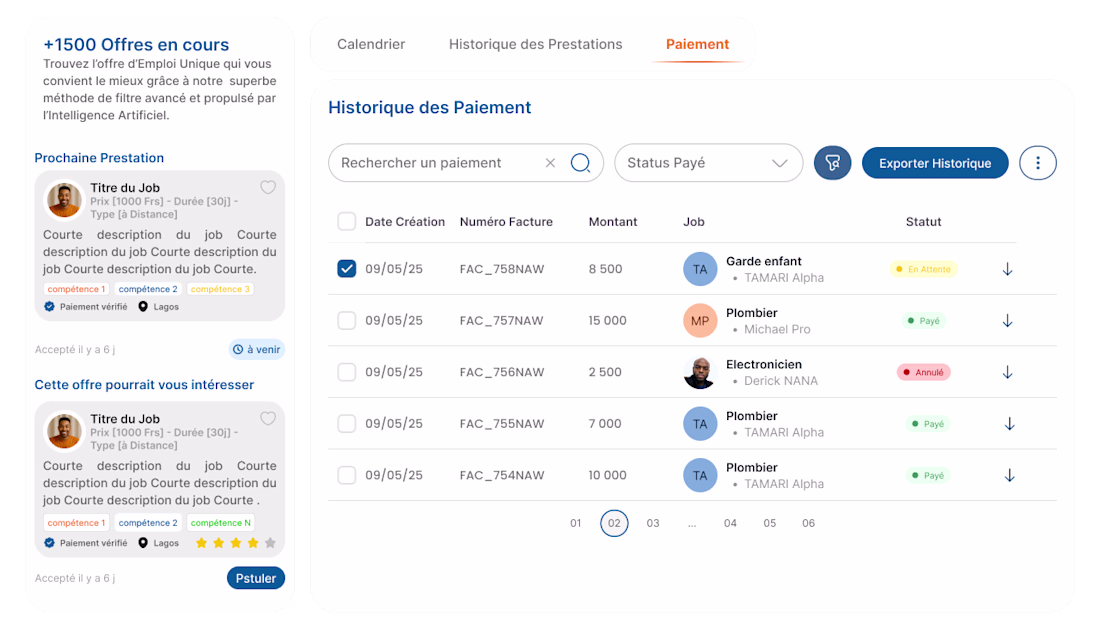Download invoice FAC_758NAW with the arrow icon
Image resolution: width=1100 pixels, height=629 pixels.
point(1007,269)
